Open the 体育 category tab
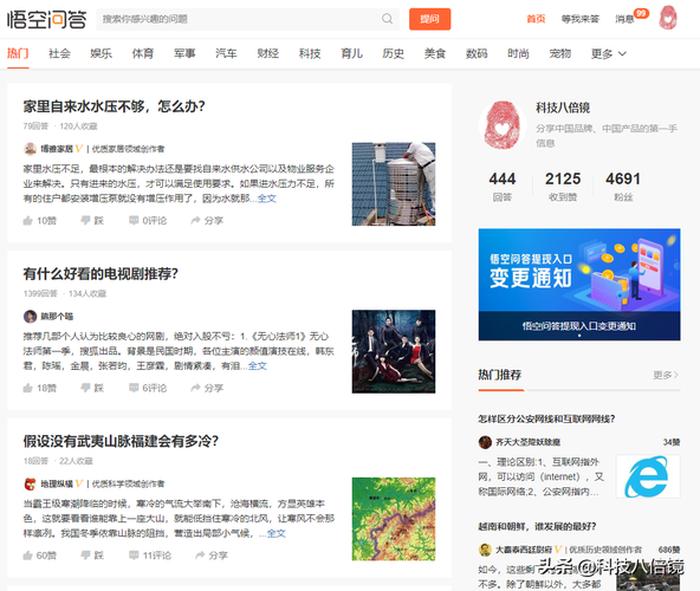Viewport: 700px width, 591px height. click(143, 54)
